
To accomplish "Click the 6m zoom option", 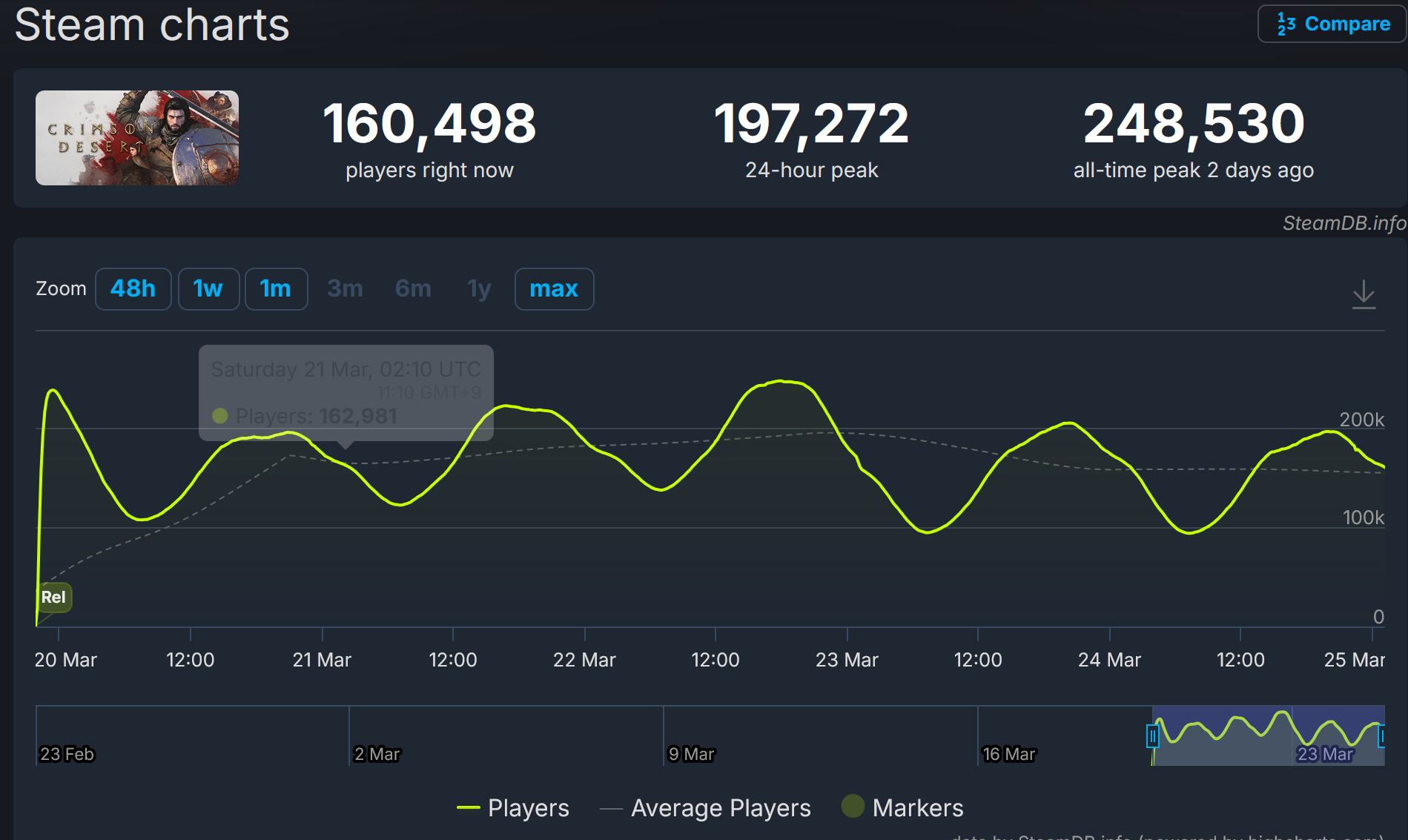I will [413, 288].
